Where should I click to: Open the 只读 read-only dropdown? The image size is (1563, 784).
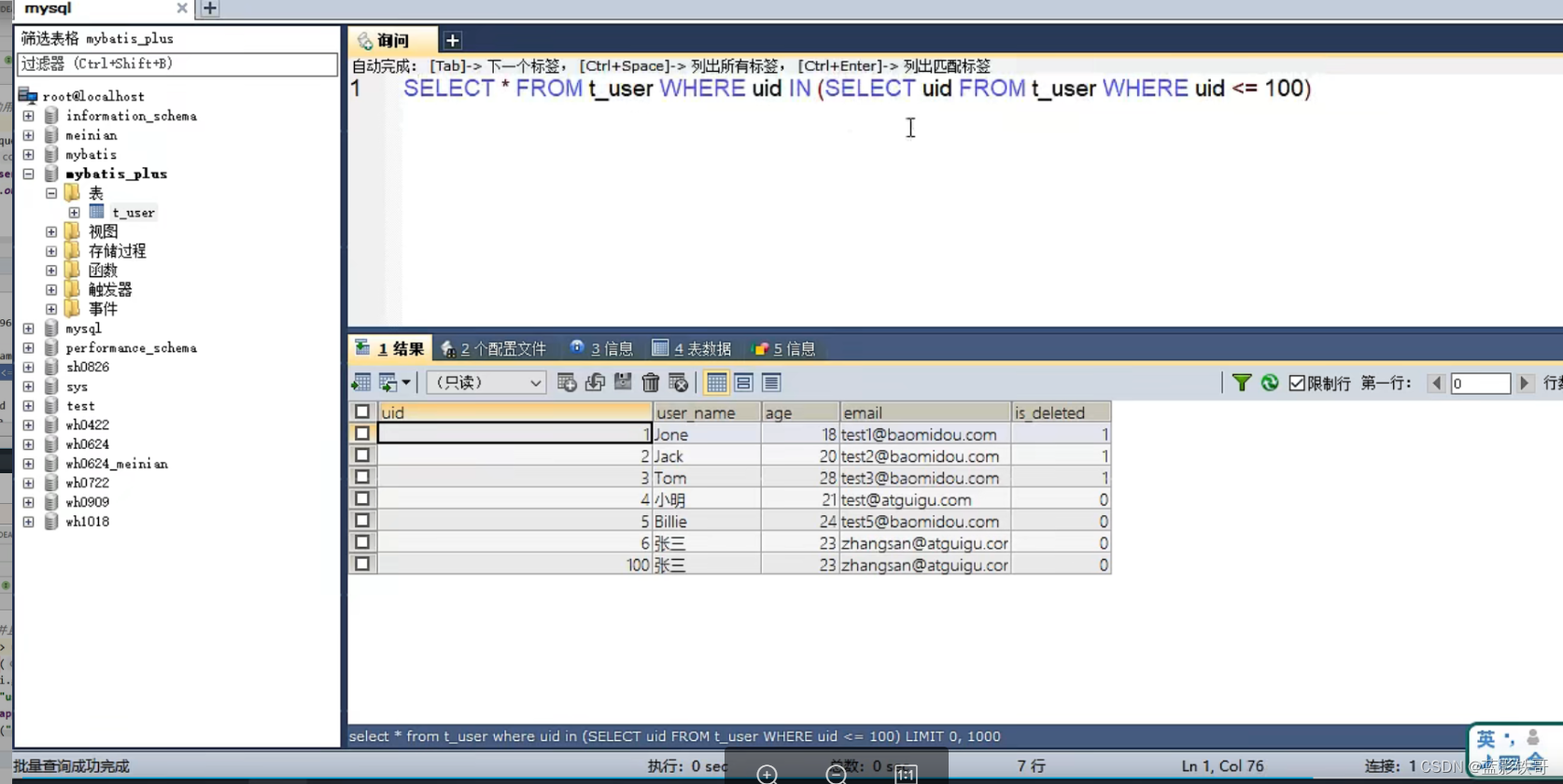[486, 383]
